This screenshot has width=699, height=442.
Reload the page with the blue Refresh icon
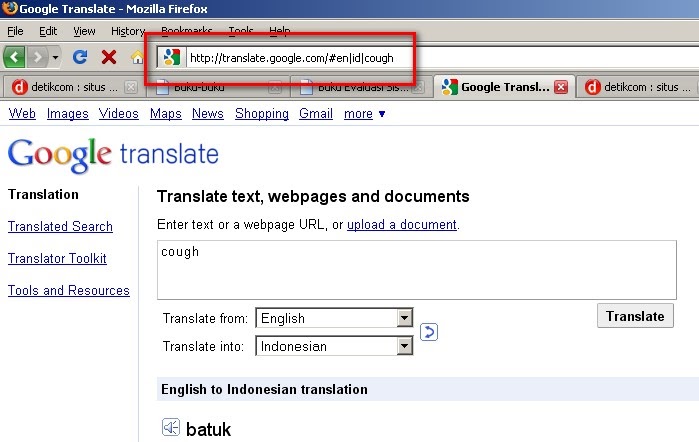80,57
